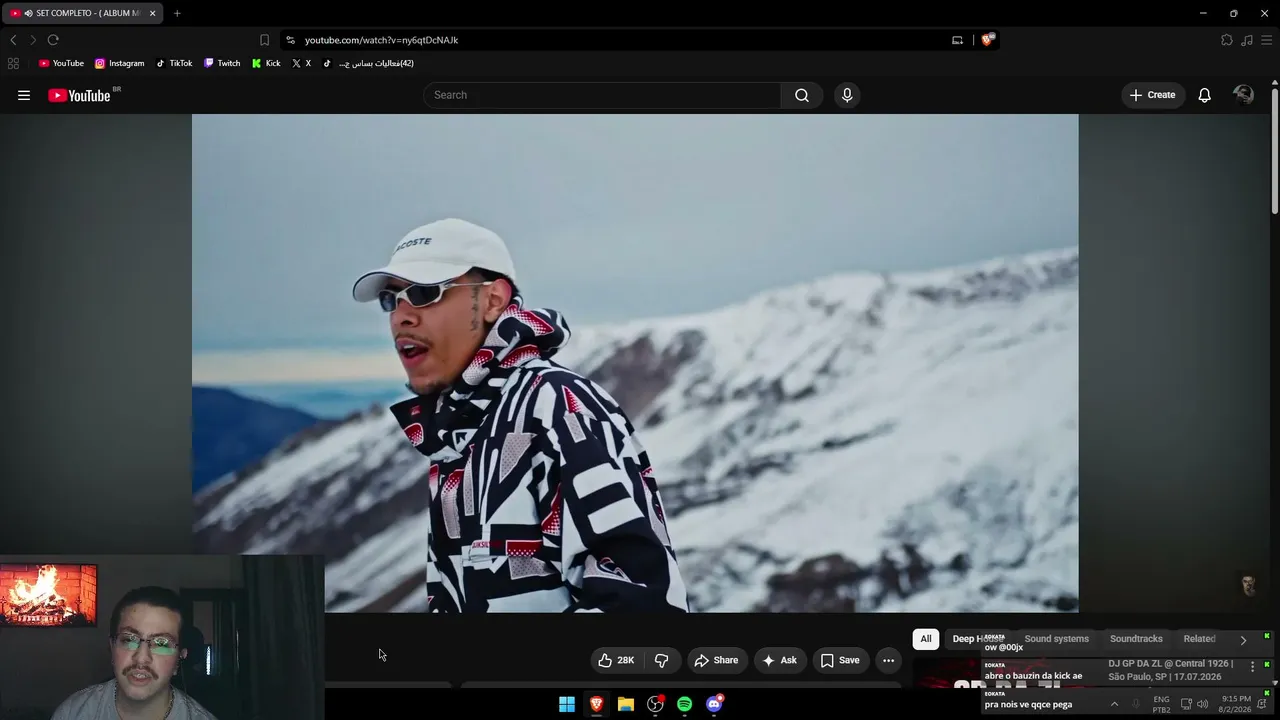Open a new browser tab
This screenshot has height=720, width=1280.
(x=177, y=13)
